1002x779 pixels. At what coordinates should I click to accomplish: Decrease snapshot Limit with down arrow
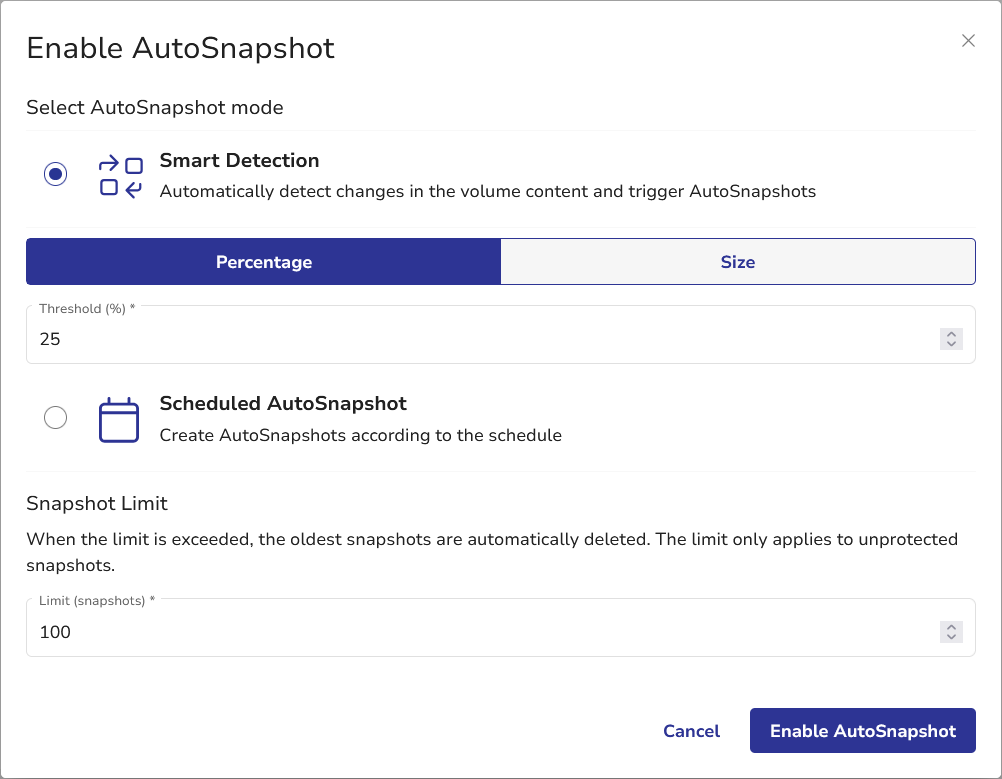[951, 637]
